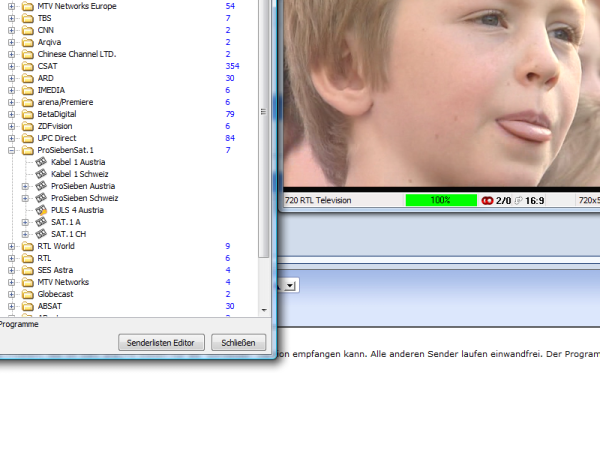Click the arena/Premiere folder icon
The width and height of the screenshot is (600, 450).
28,102
